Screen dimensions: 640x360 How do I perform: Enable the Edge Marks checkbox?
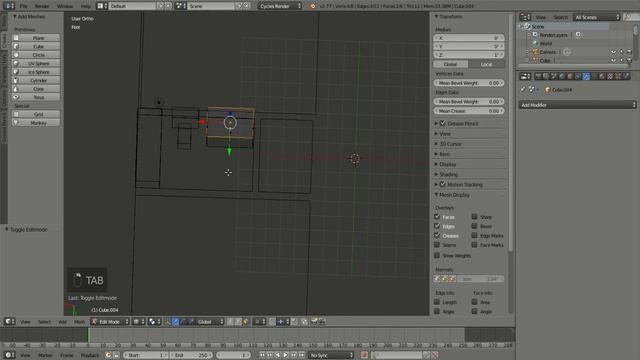click(x=474, y=236)
